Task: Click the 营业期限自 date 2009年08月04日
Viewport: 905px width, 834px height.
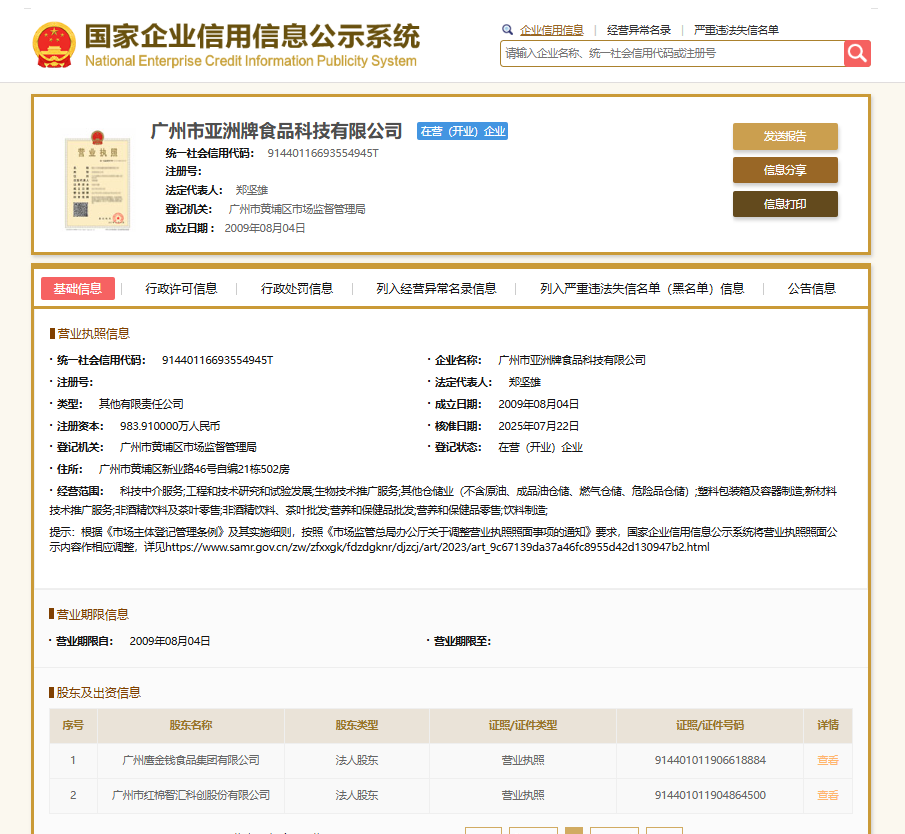Action: 170,641
